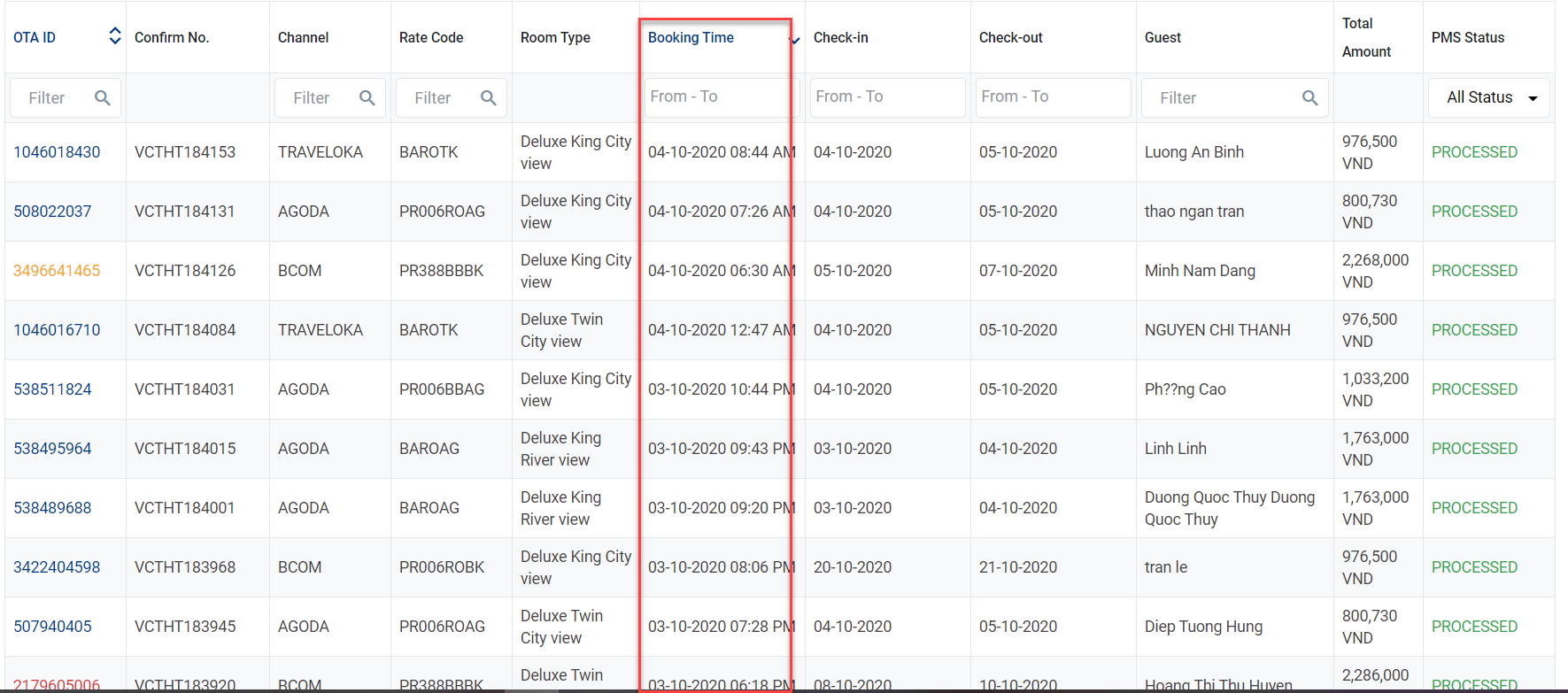Viewport: 1568px width, 693px height.
Task: Click booking time 04-10-2020 08:44 AM
Action: [x=722, y=152]
